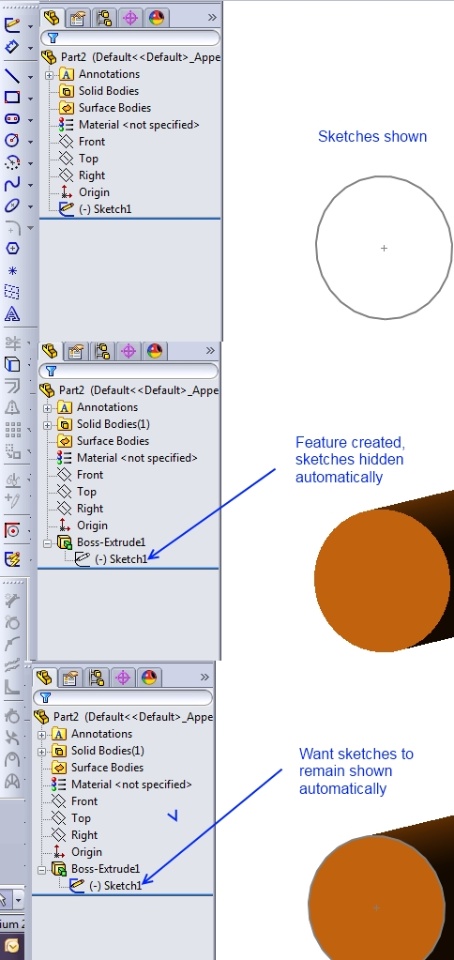Open the taskbar mail app icon

[x=10, y=947]
